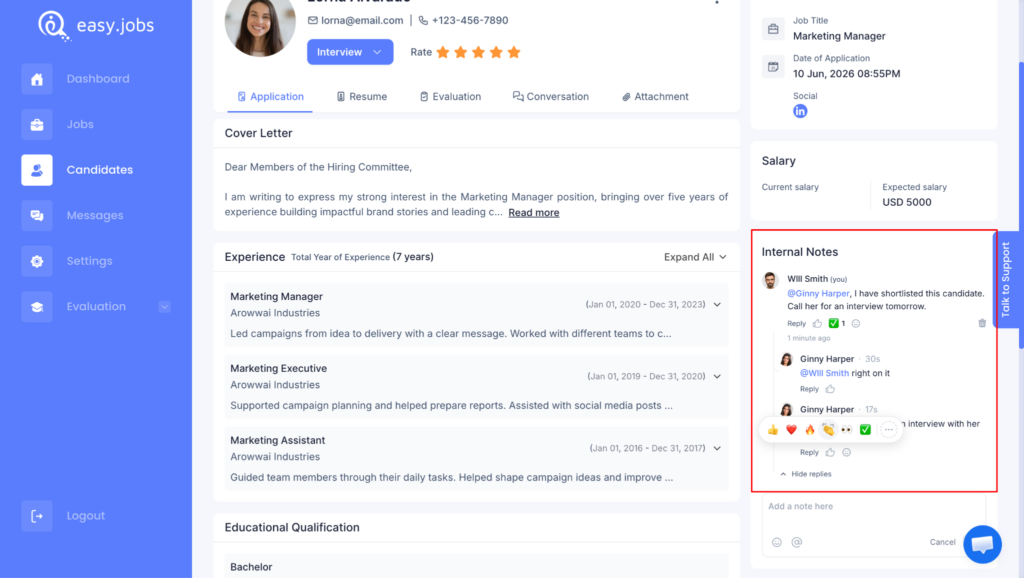Image resolution: width=1024 pixels, height=578 pixels.
Task: Open more emojis in reaction picker
Action: [888, 430]
